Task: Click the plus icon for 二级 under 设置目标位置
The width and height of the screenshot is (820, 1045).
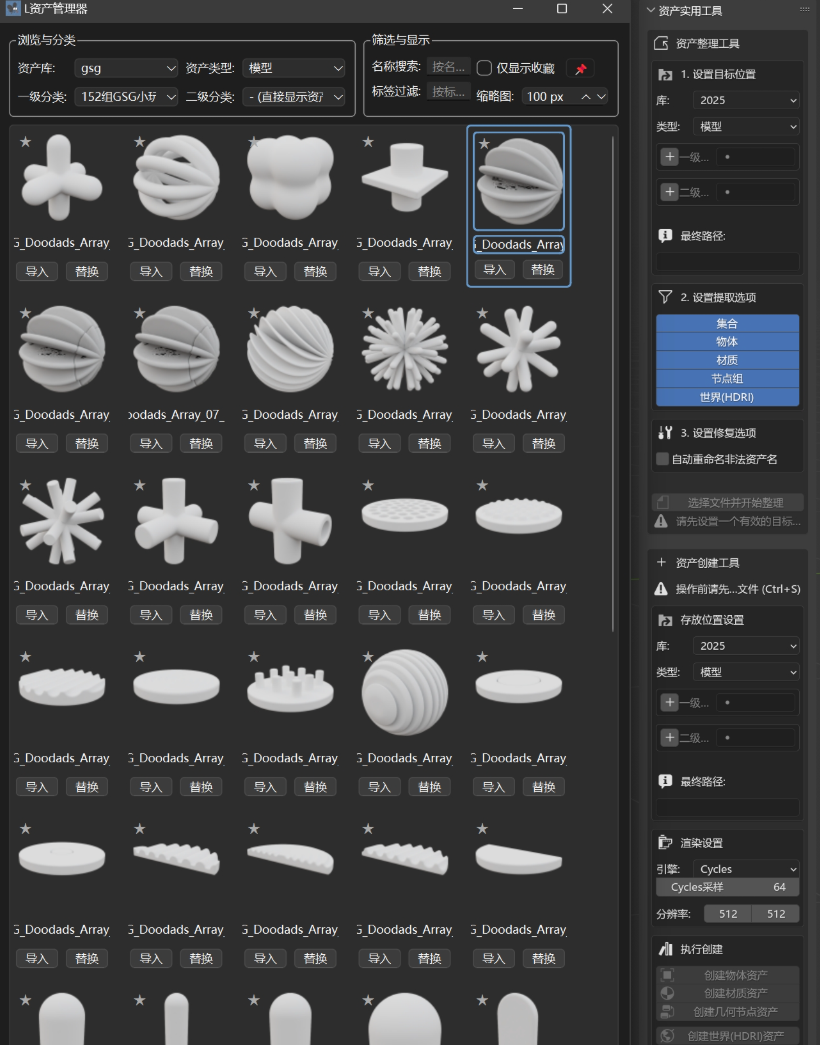Action: [x=669, y=192]
